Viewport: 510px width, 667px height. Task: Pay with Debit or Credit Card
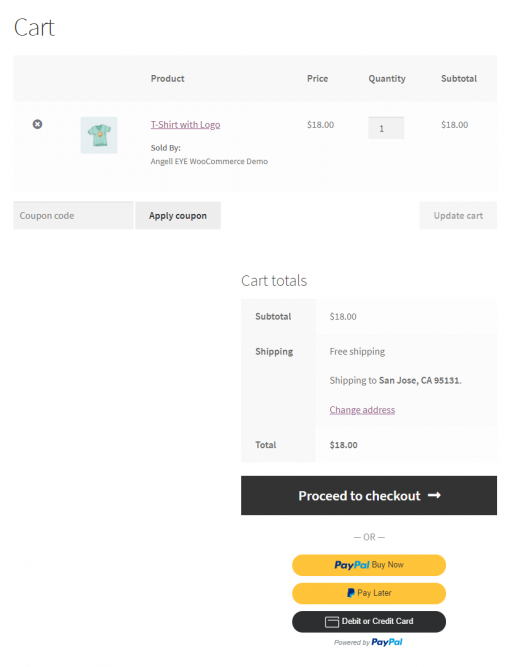pos(369,621)
